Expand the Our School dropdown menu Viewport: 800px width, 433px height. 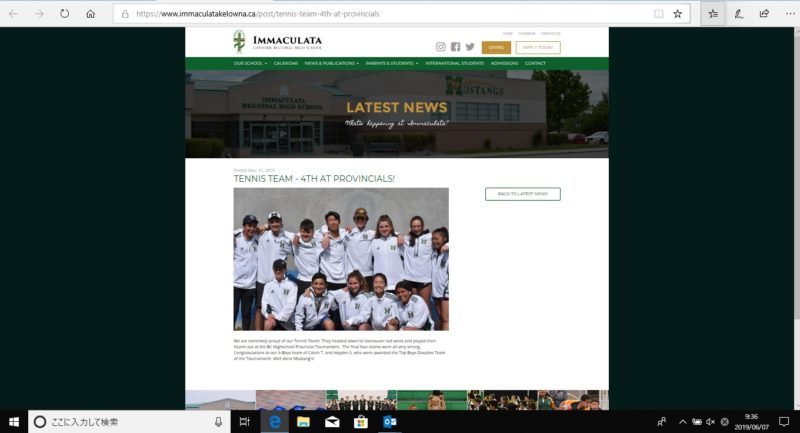tap(250, 63)
